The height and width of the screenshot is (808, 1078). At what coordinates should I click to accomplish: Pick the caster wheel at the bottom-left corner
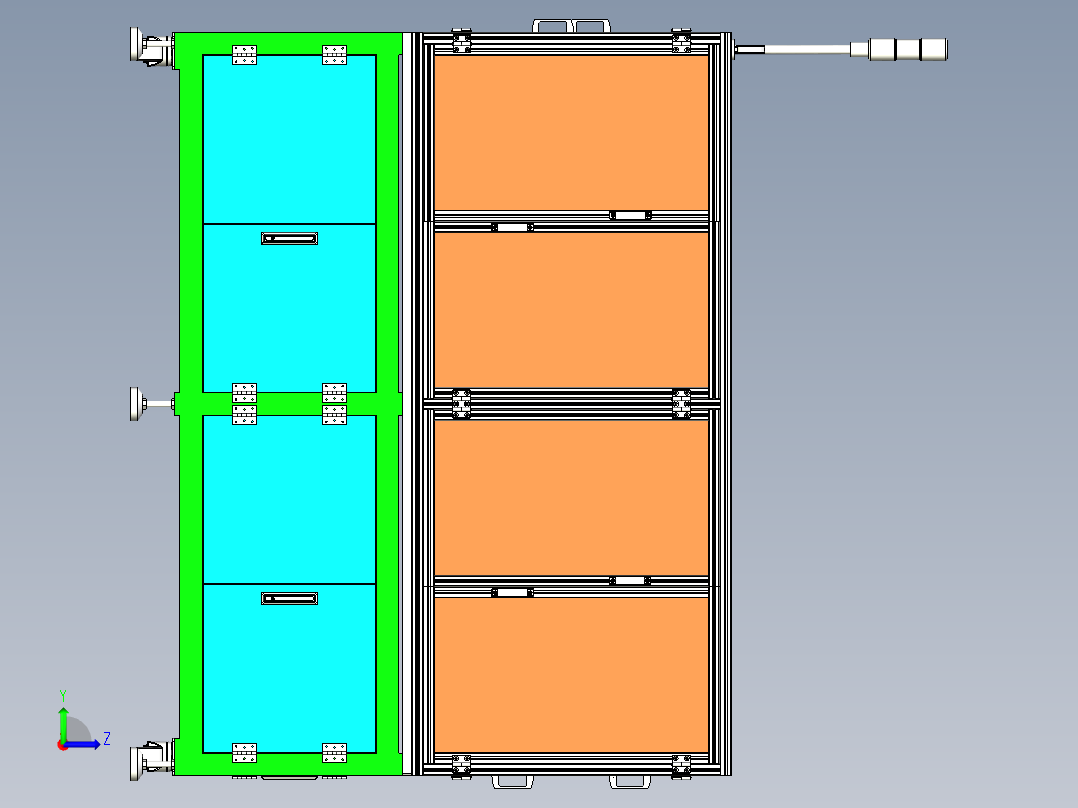click(x=150, y=761)
